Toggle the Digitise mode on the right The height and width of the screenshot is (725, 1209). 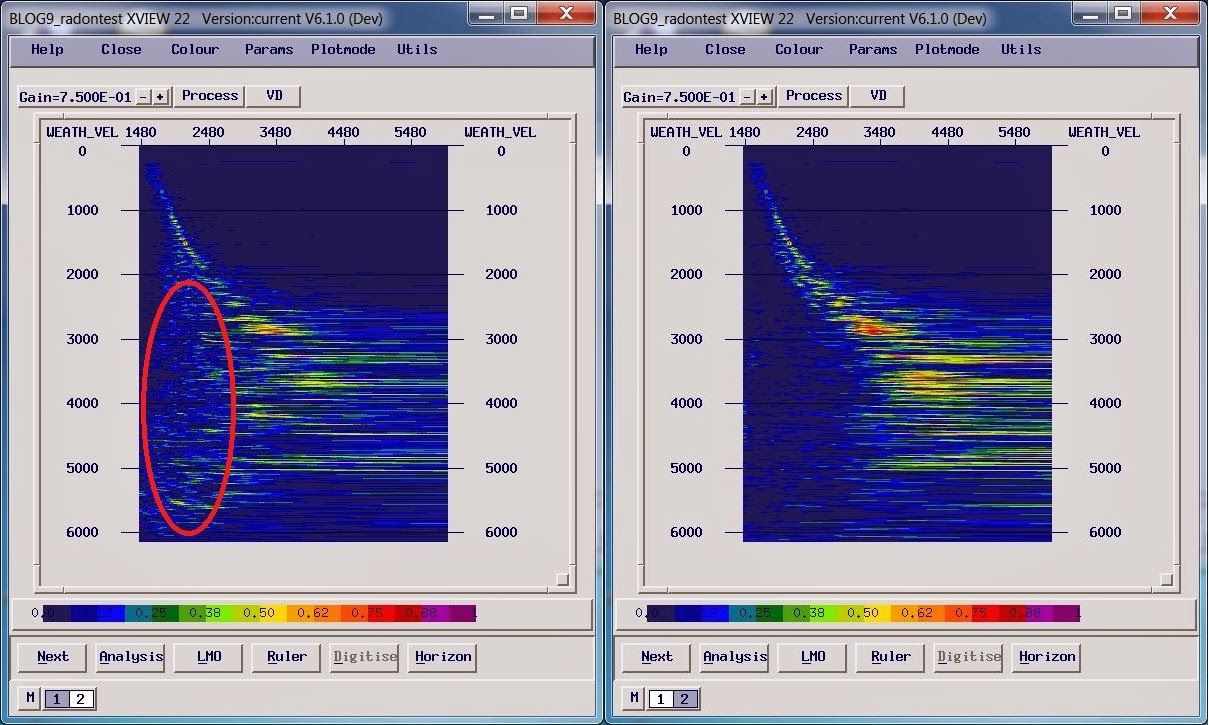[x=969, y=657]
